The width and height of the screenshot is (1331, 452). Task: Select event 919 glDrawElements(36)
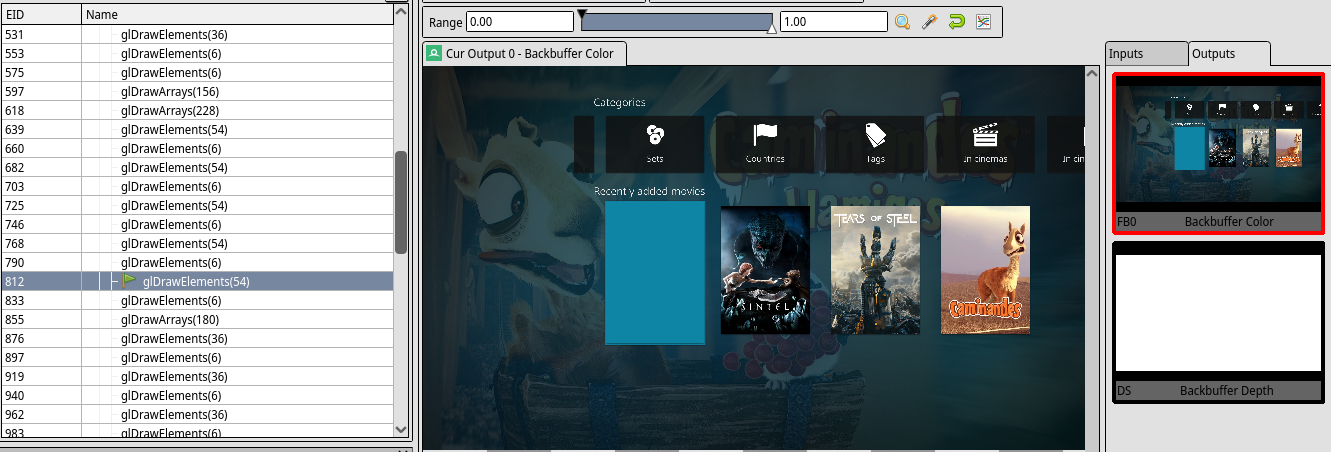pos(196,377)
